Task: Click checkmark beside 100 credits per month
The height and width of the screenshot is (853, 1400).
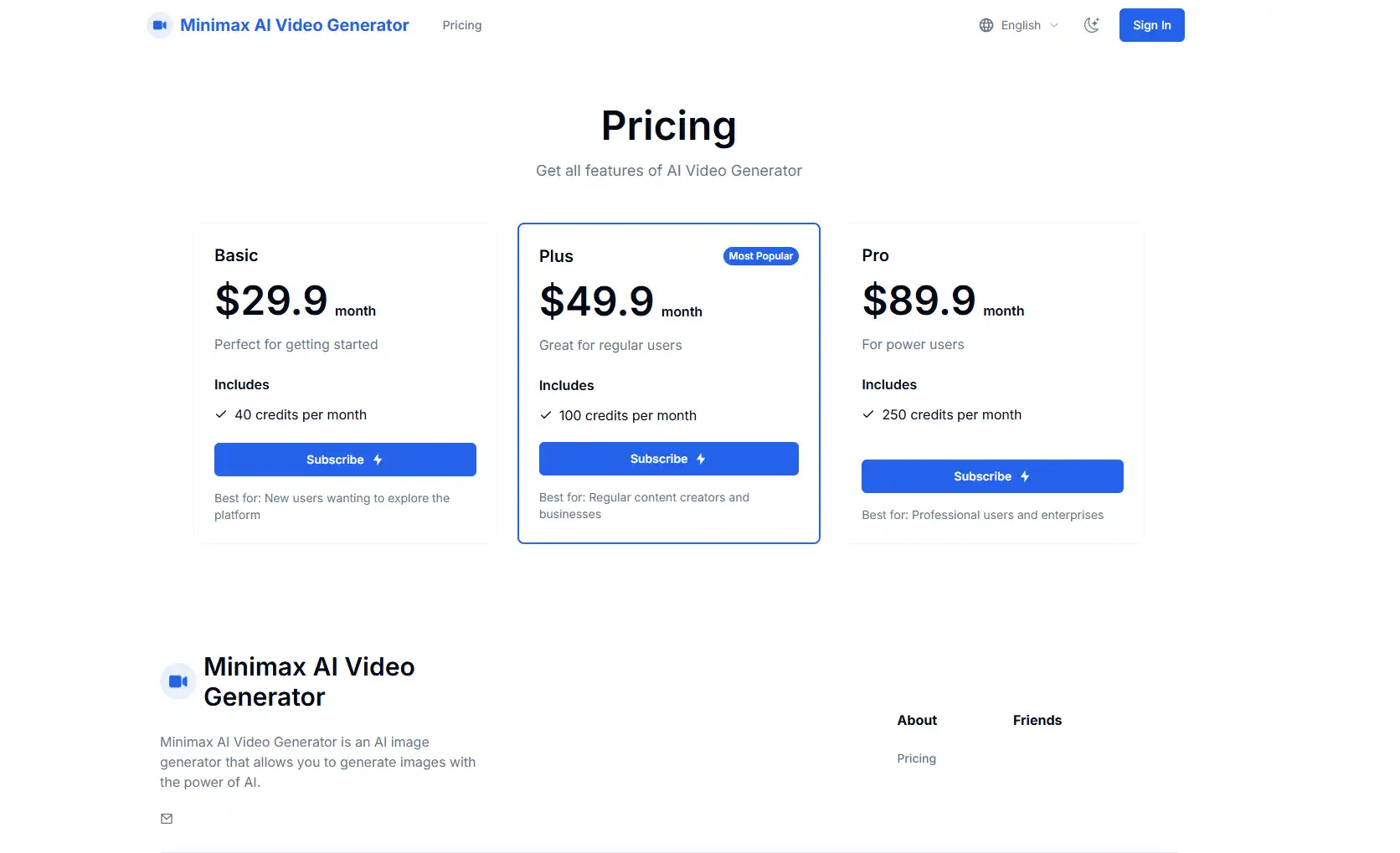Action: point(546,415)
